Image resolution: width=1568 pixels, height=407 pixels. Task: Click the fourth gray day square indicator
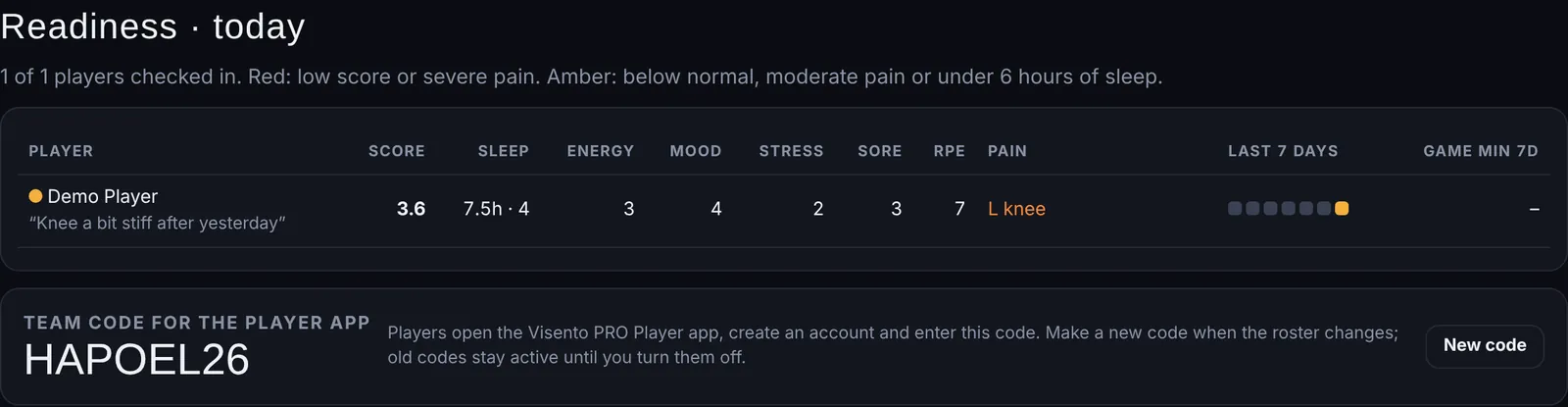coord(1289,208)
